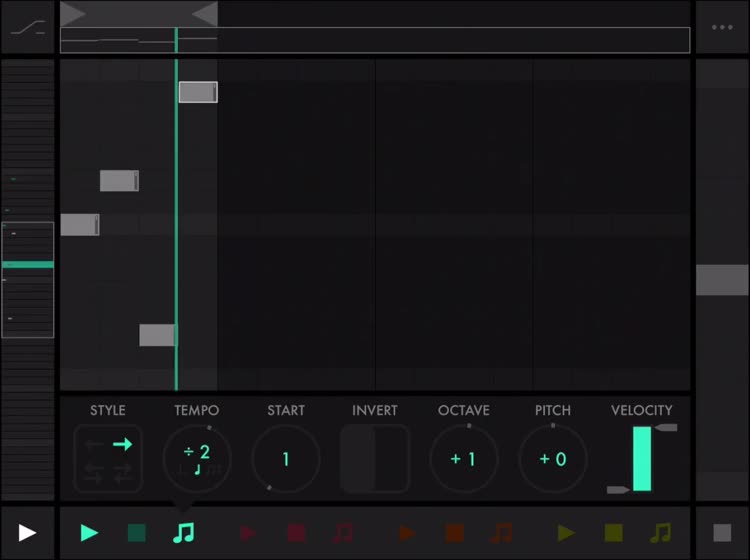
Task: Select the highlighted topmost note block
Action: [x=198, y=92]
